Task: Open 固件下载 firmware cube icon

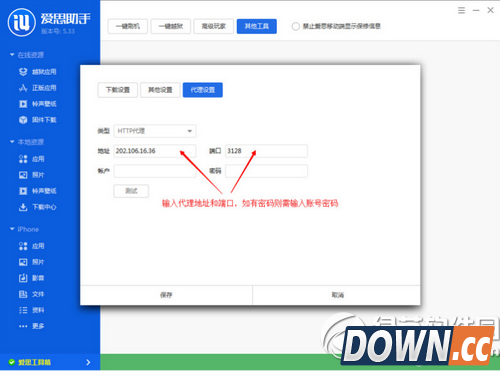Action: point(23,120)
